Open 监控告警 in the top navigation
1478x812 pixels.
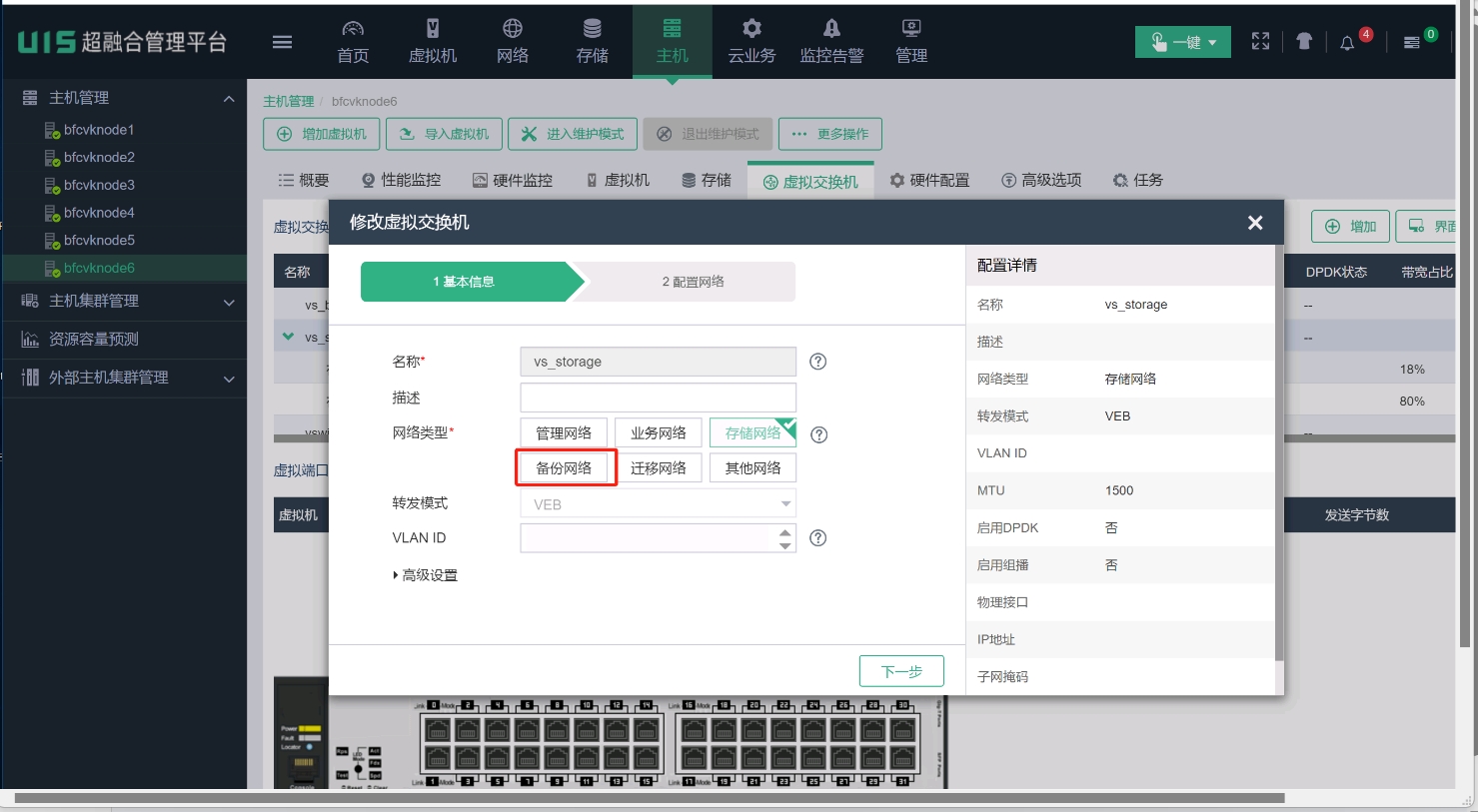click(831, 42)
